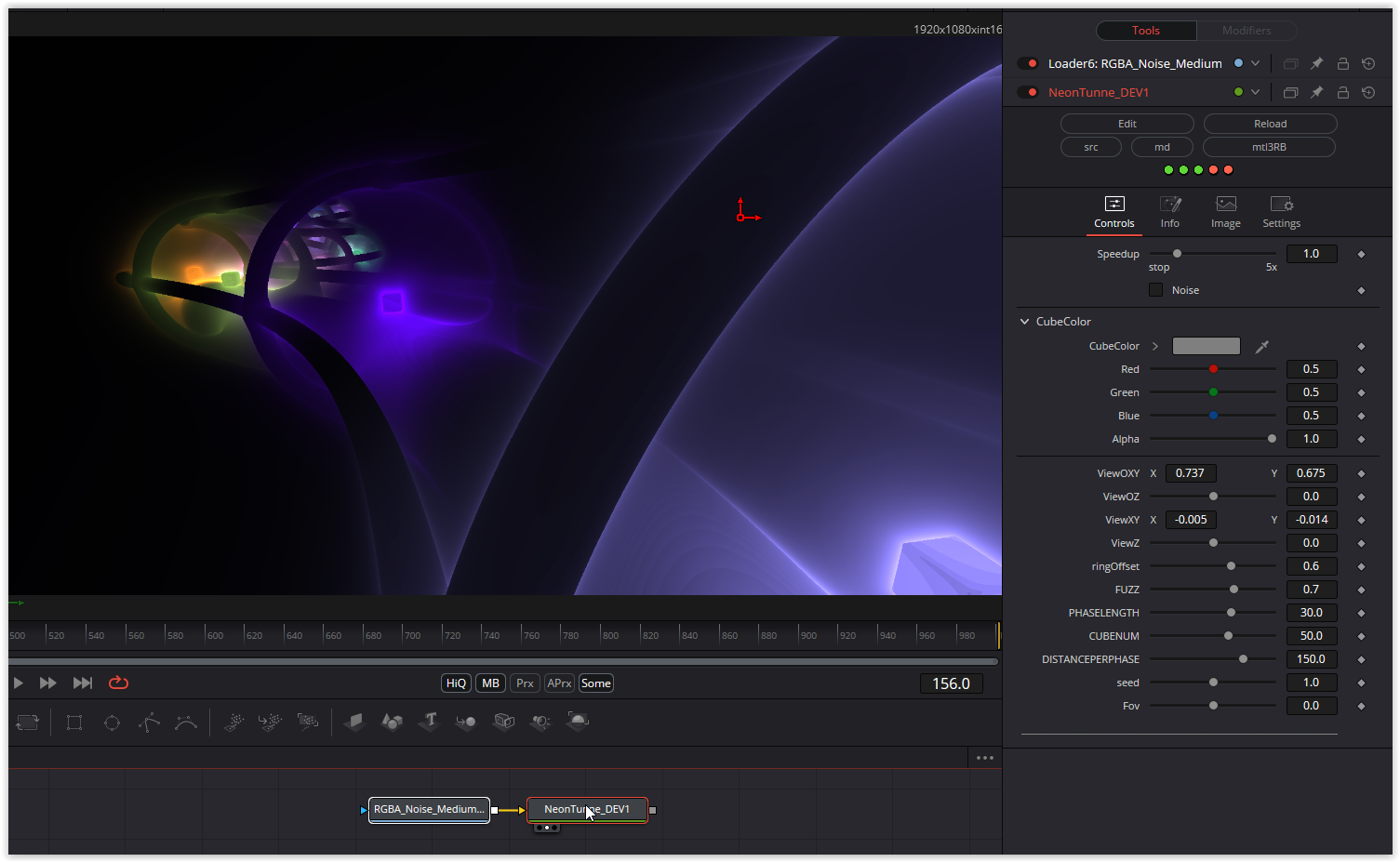Toggle Prx proxy mode
Screen dimensions: 1400x862
[x=525, y=683]
